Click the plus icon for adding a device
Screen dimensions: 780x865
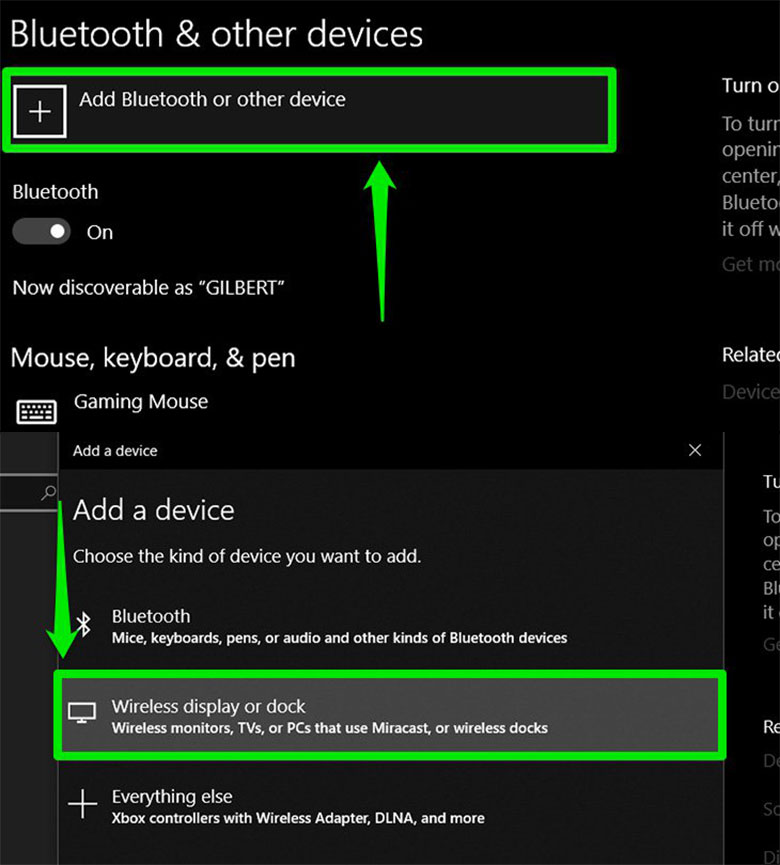pyautogui.click(x=40, y=110)
